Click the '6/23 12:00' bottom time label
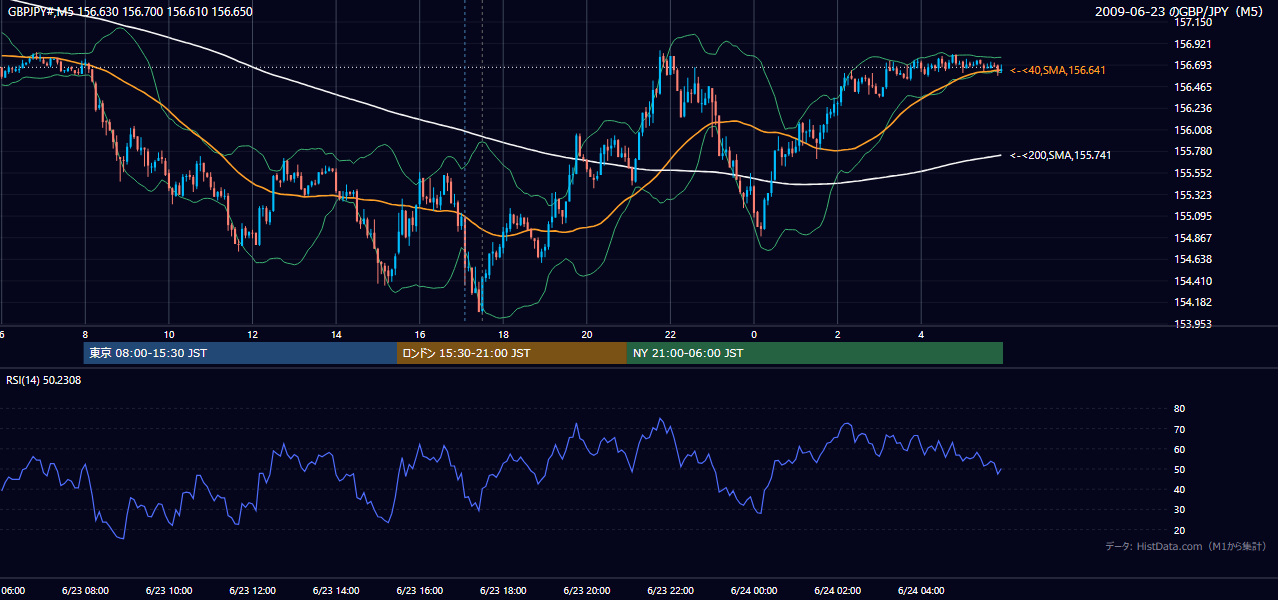This screenshot has width=1278, height=600. point(252,591)
